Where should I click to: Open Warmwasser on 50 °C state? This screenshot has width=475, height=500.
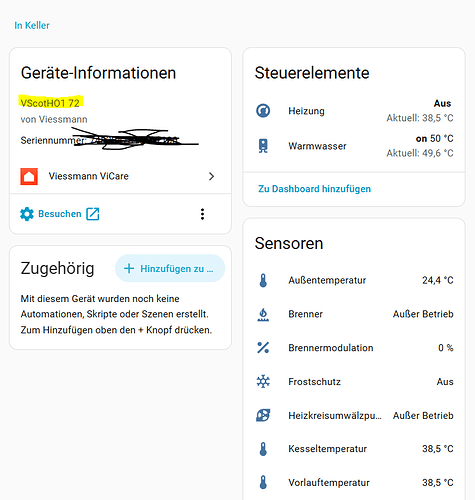[x=435, y=139]
